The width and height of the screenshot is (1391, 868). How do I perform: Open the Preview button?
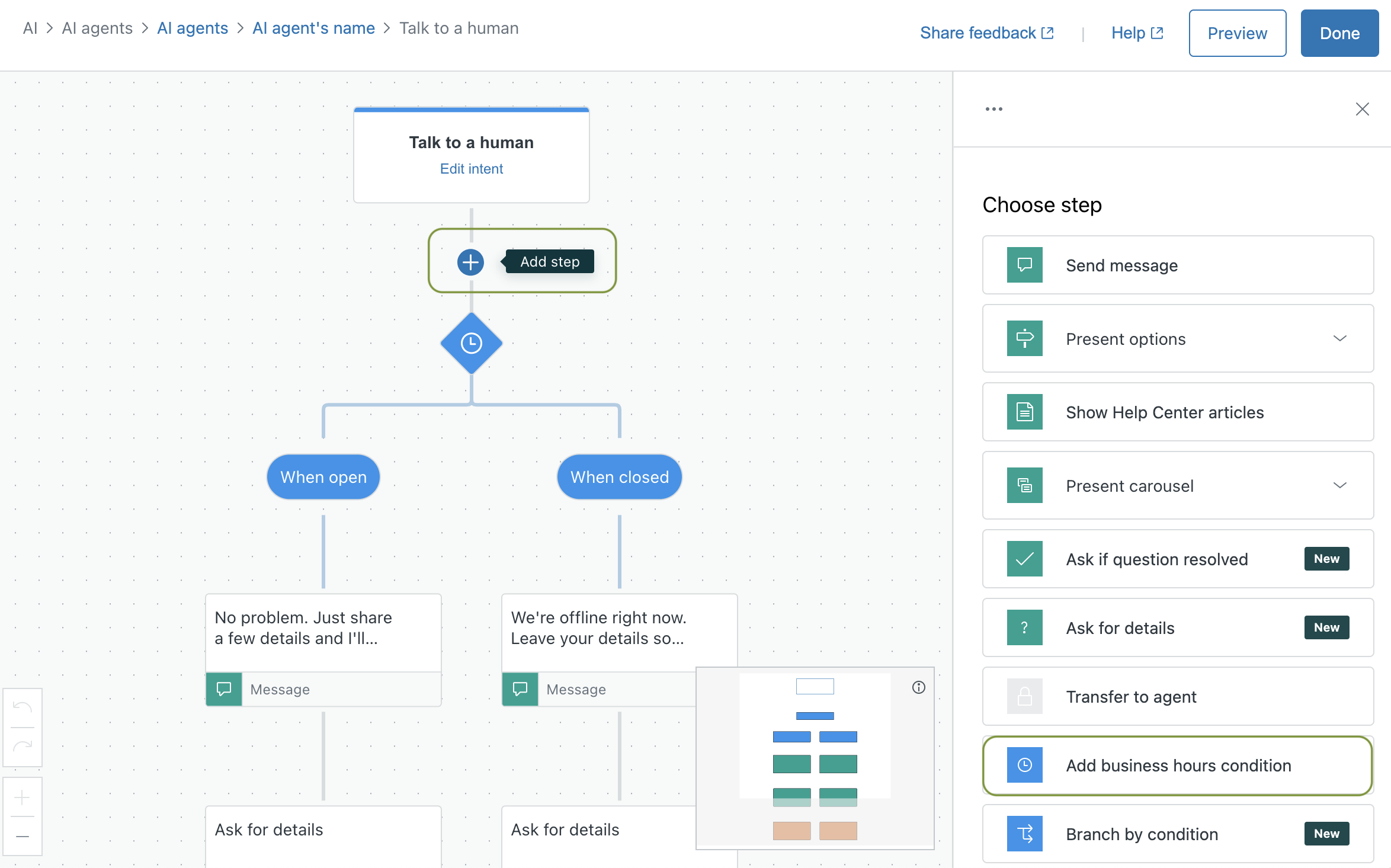point(1237,33)
